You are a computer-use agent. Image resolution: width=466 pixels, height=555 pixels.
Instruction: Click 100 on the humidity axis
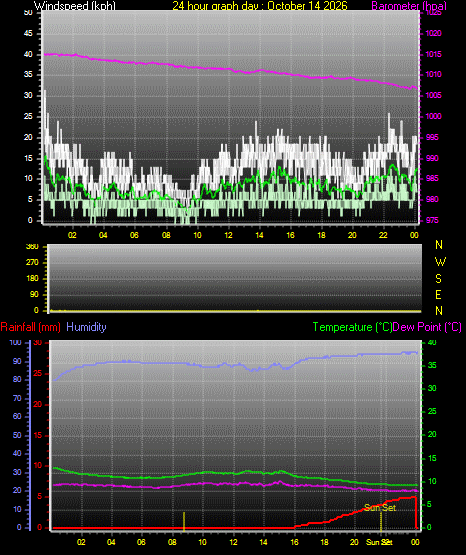pos(16,343)
